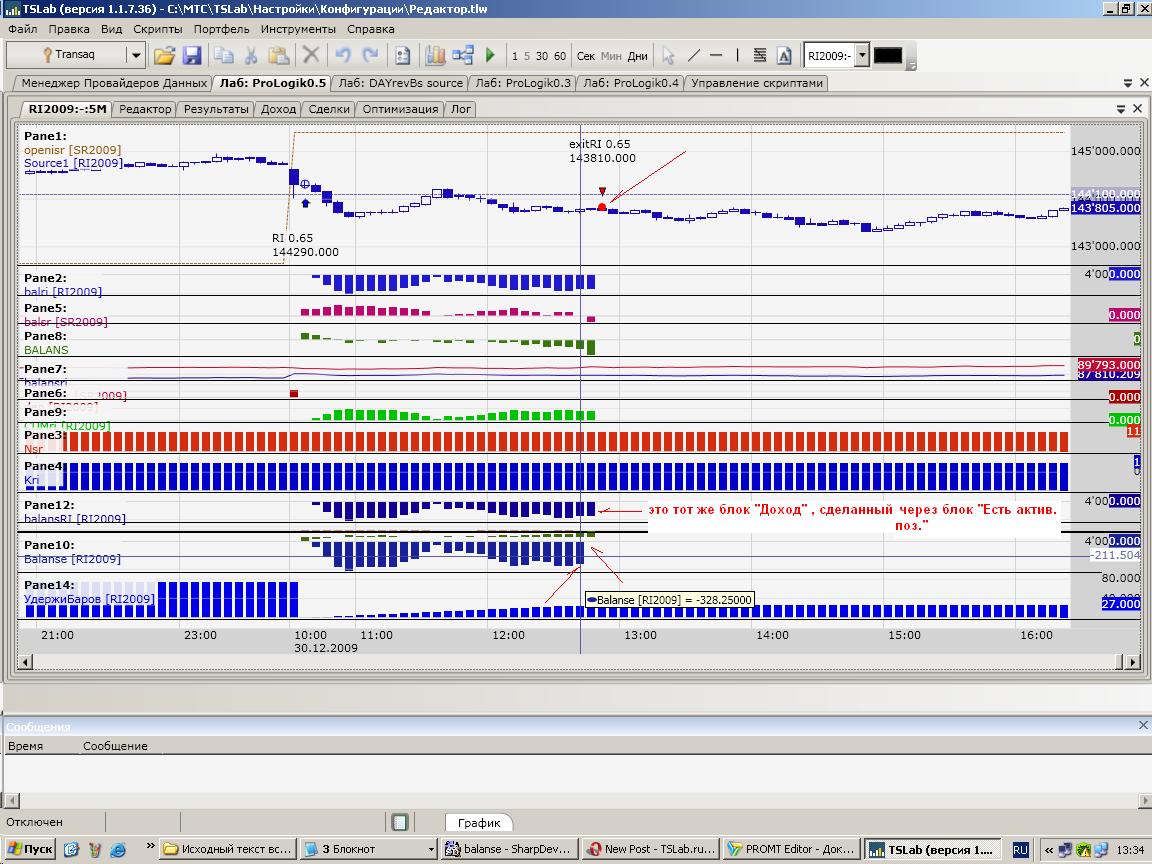
Task: Select the diagonal line drawing tool
Action: pyautogui.click(x=693, y=55)
